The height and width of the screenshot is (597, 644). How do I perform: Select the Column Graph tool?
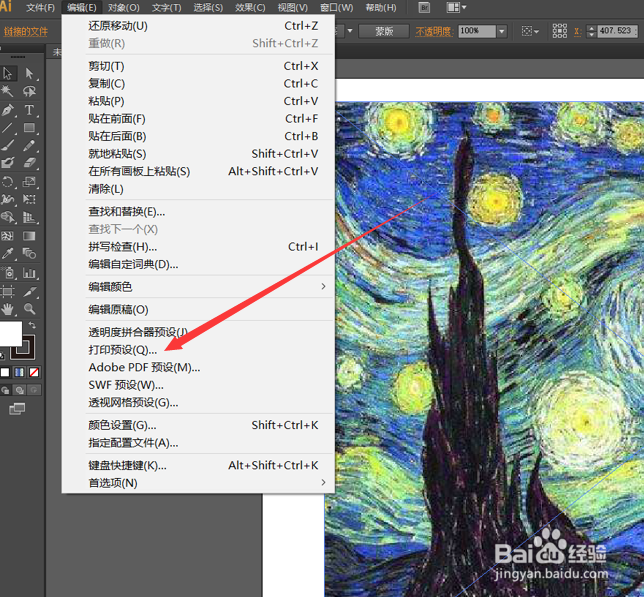(x=29, y=273)
